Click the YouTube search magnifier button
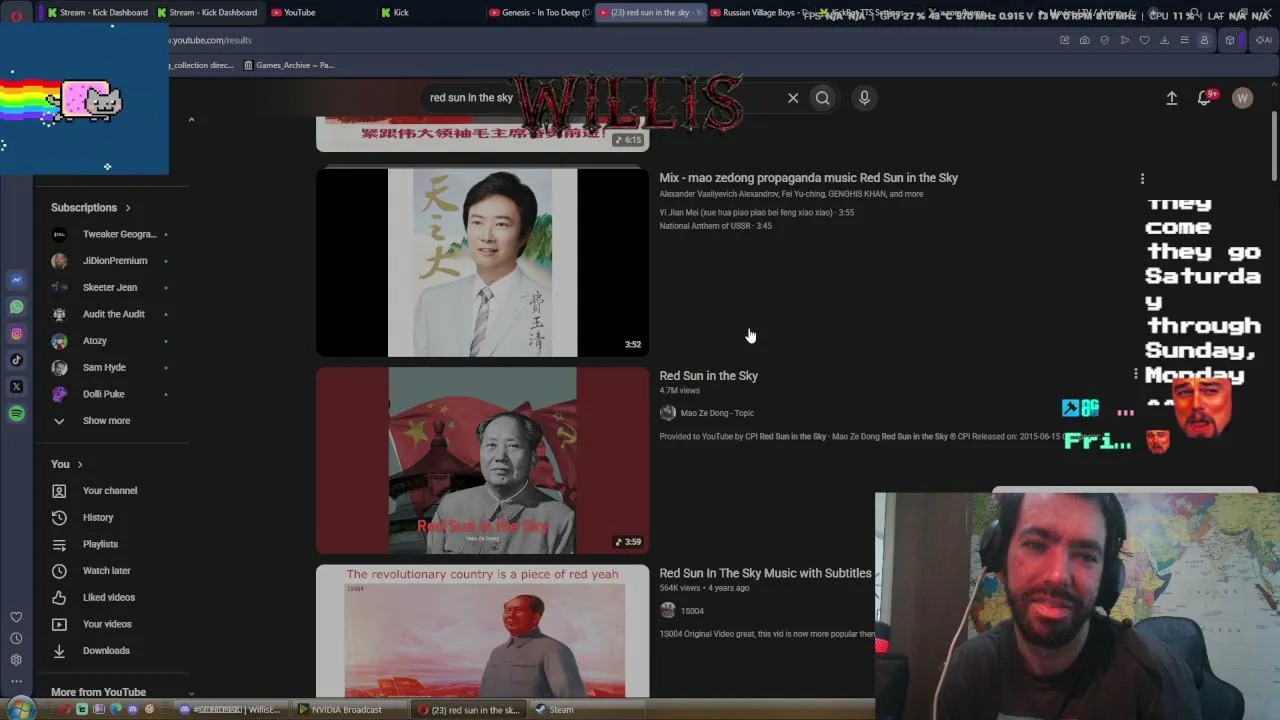1280x720 pixels. [x=822, y=98]
